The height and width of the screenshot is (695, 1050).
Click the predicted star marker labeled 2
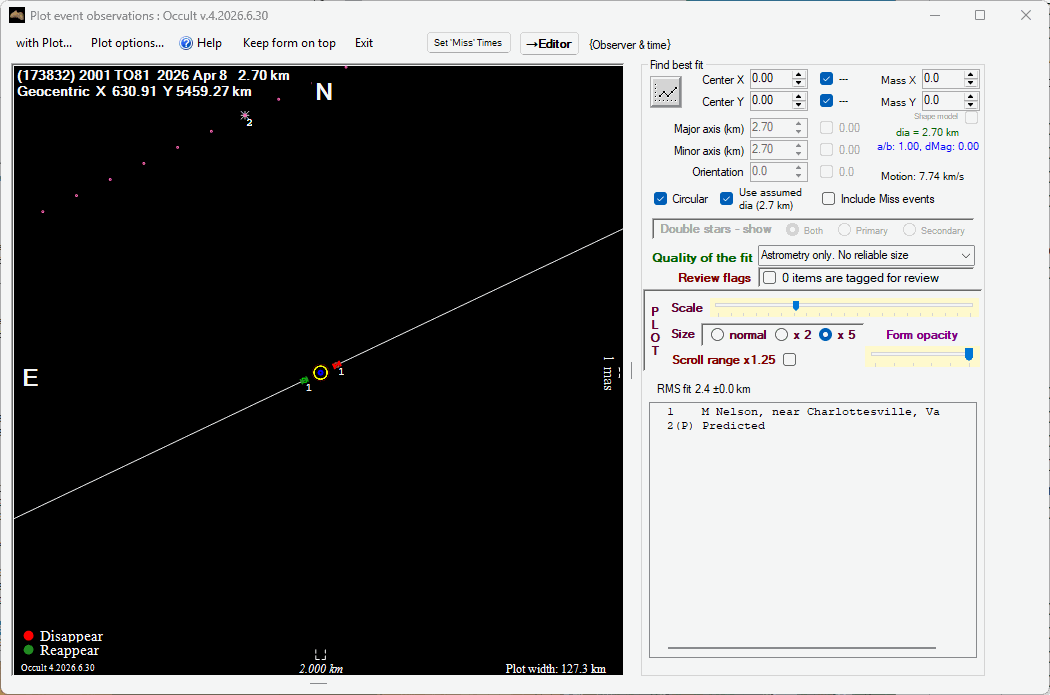(245, 115)
